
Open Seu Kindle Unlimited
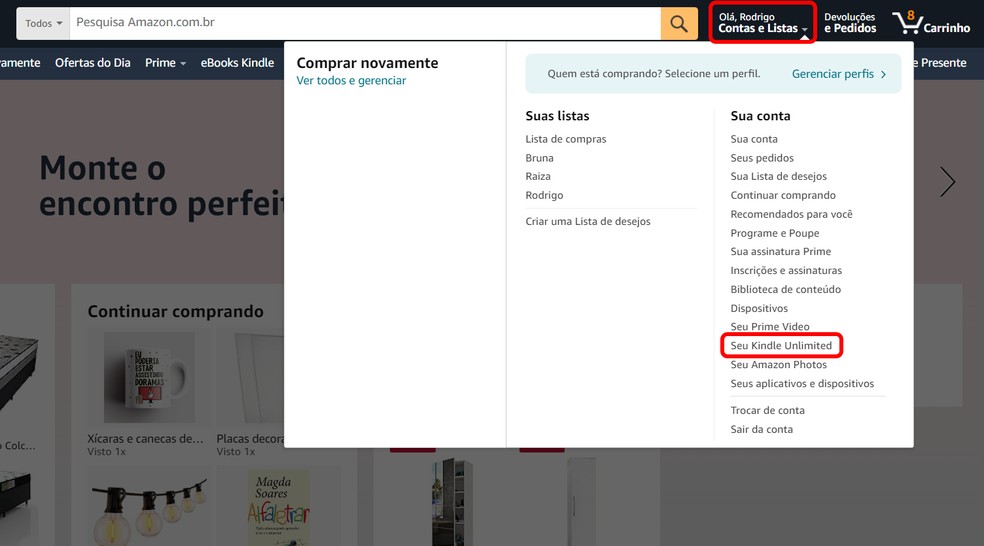[781, 346]
